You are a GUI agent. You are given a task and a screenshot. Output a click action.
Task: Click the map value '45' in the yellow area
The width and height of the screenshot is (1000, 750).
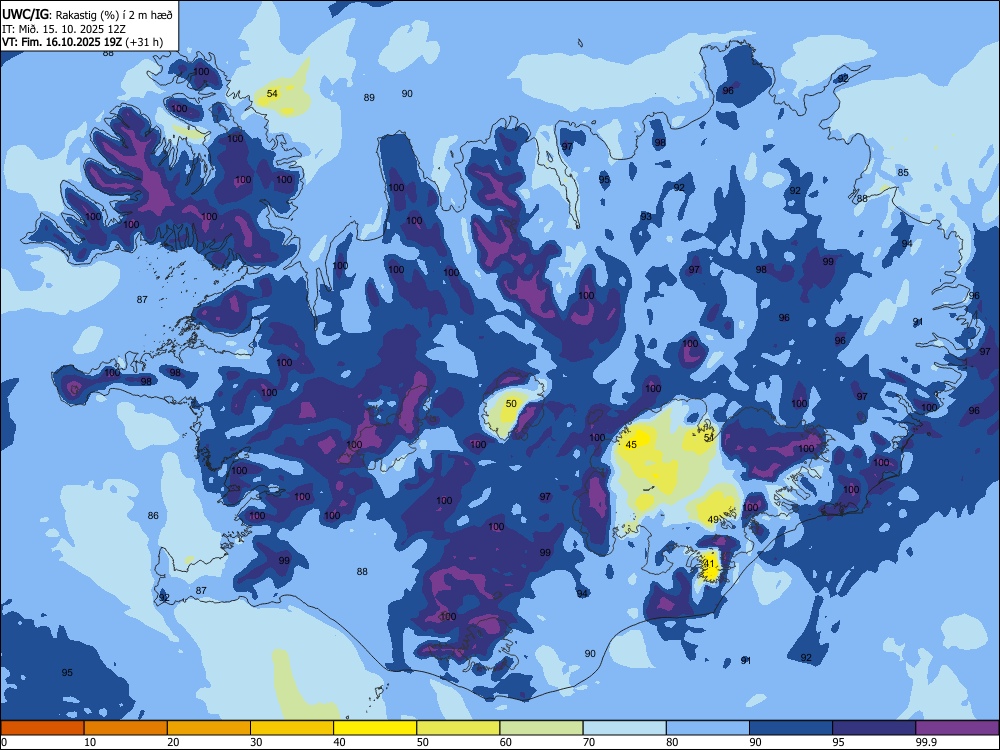tap(631, 445)
